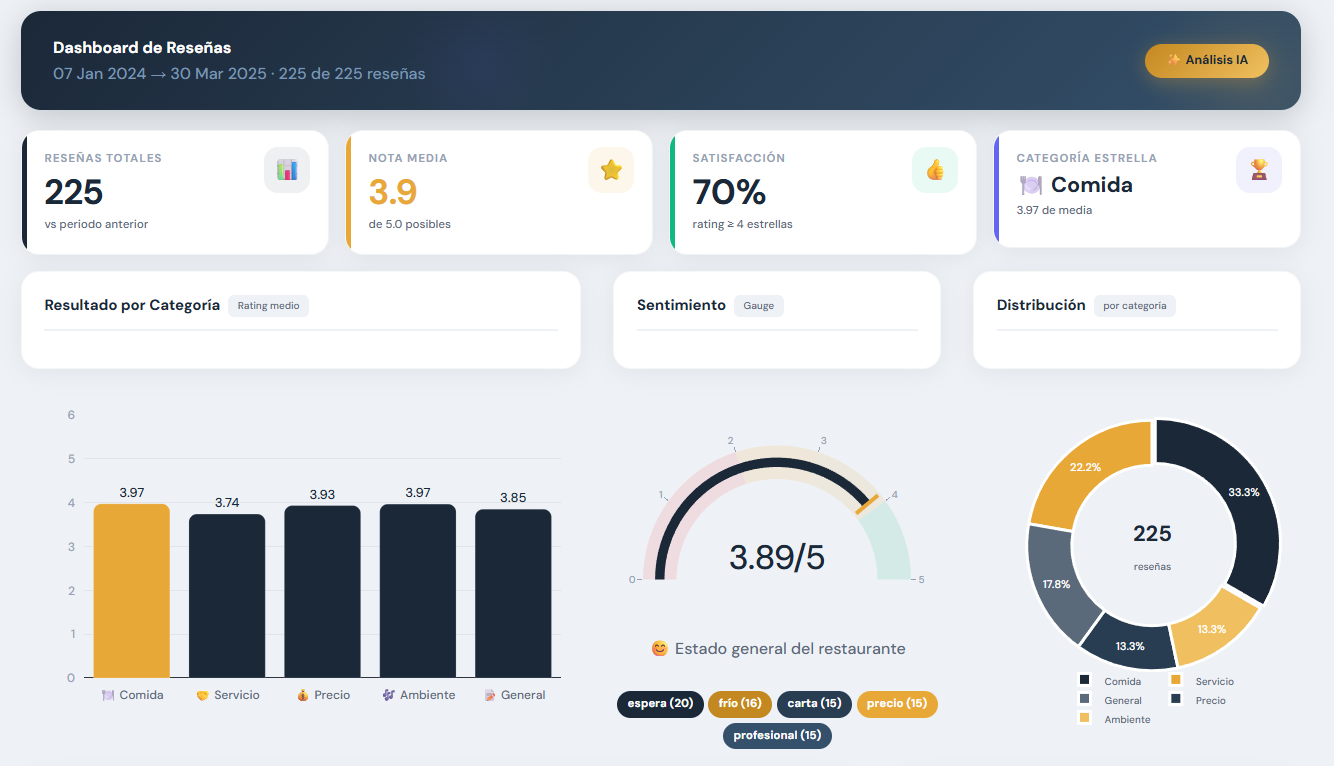Click the por categoría badge

(x=1134, y=306)
